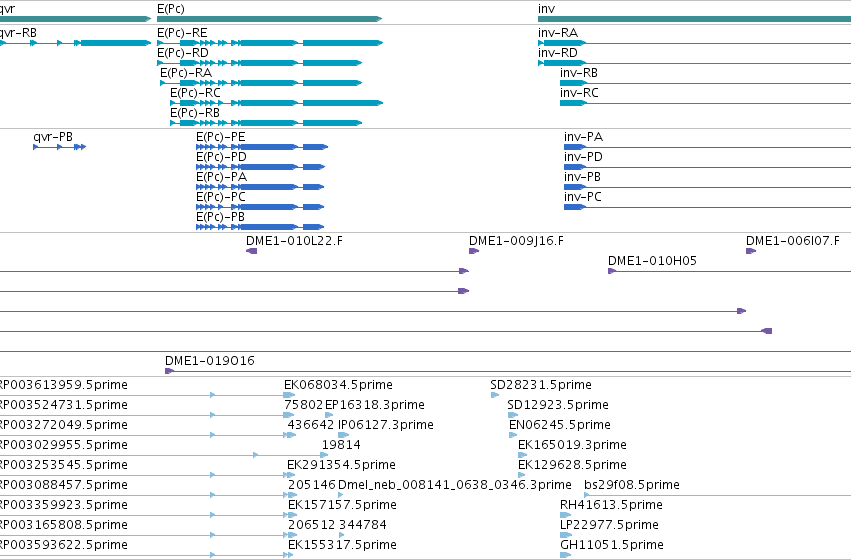Select EST EK129628.5prime
Screen dimensions: 851x560
tap(522, 475)
